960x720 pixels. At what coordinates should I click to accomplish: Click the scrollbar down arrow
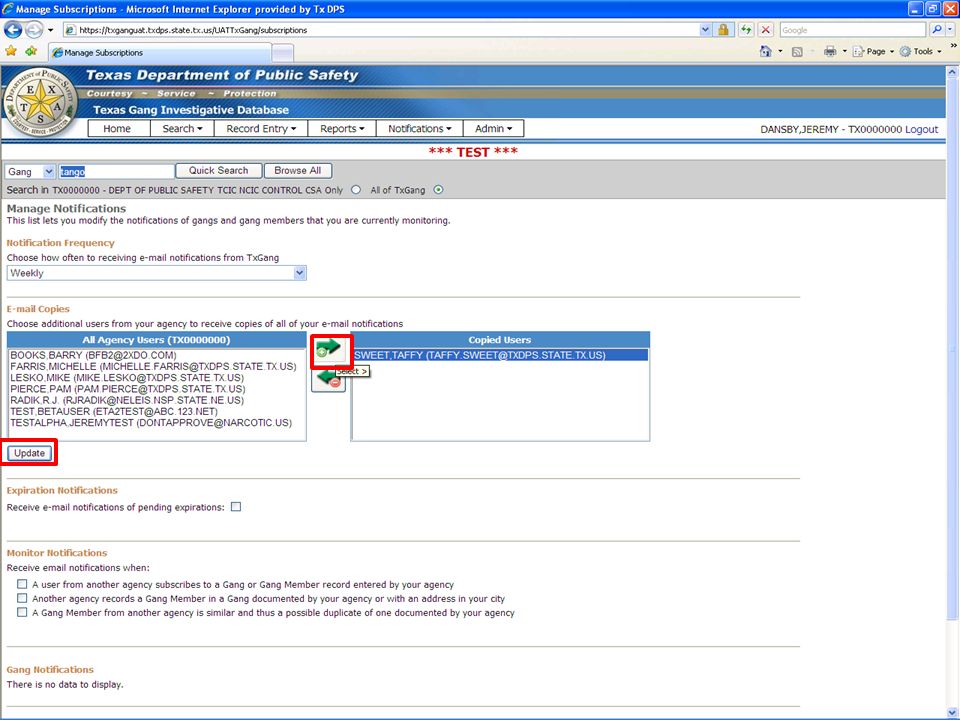click(952, 712)
